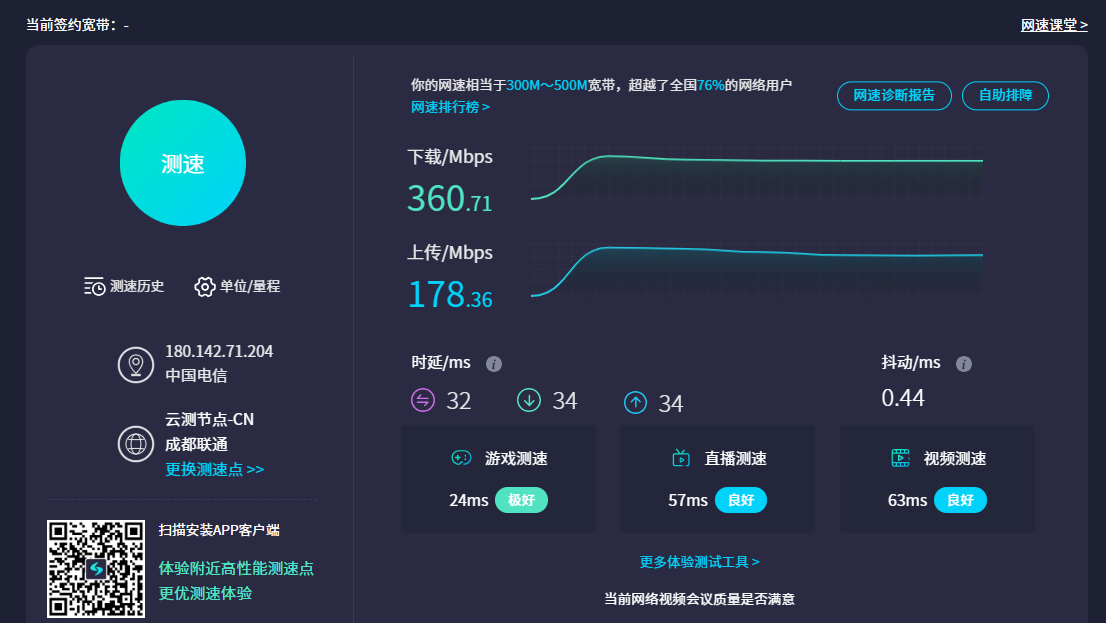
Task: Click the 良好 badge beside 57ms
Action: 740,500
